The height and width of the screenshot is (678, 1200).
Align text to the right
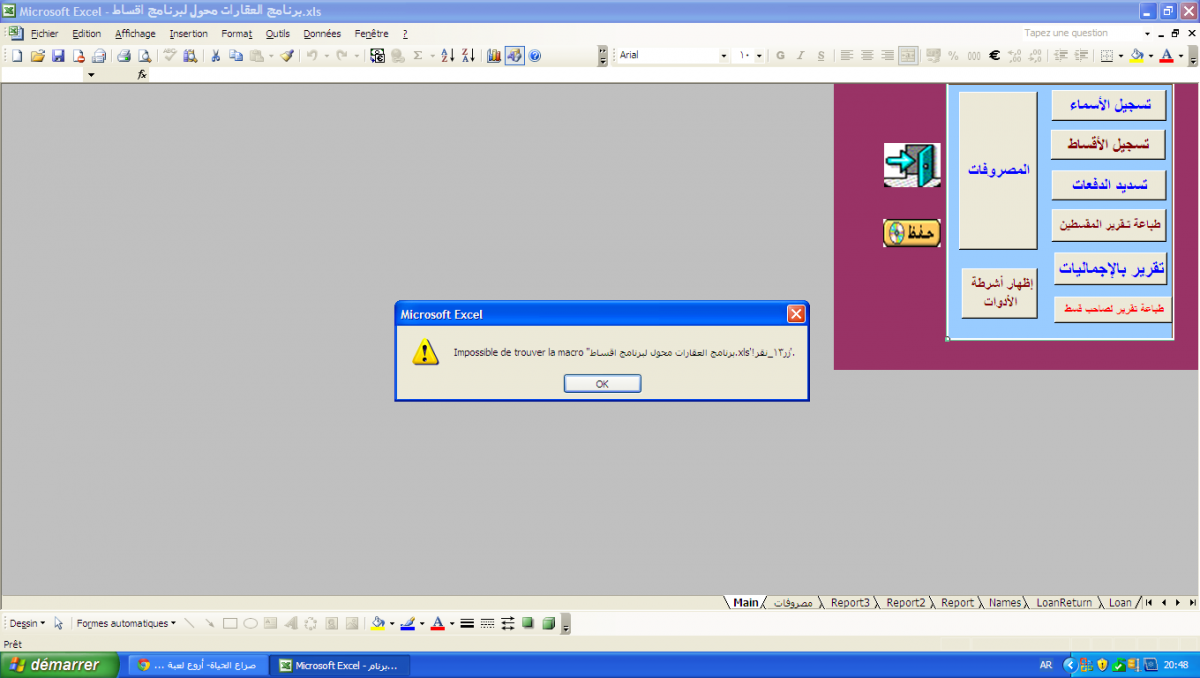(887, 56)
